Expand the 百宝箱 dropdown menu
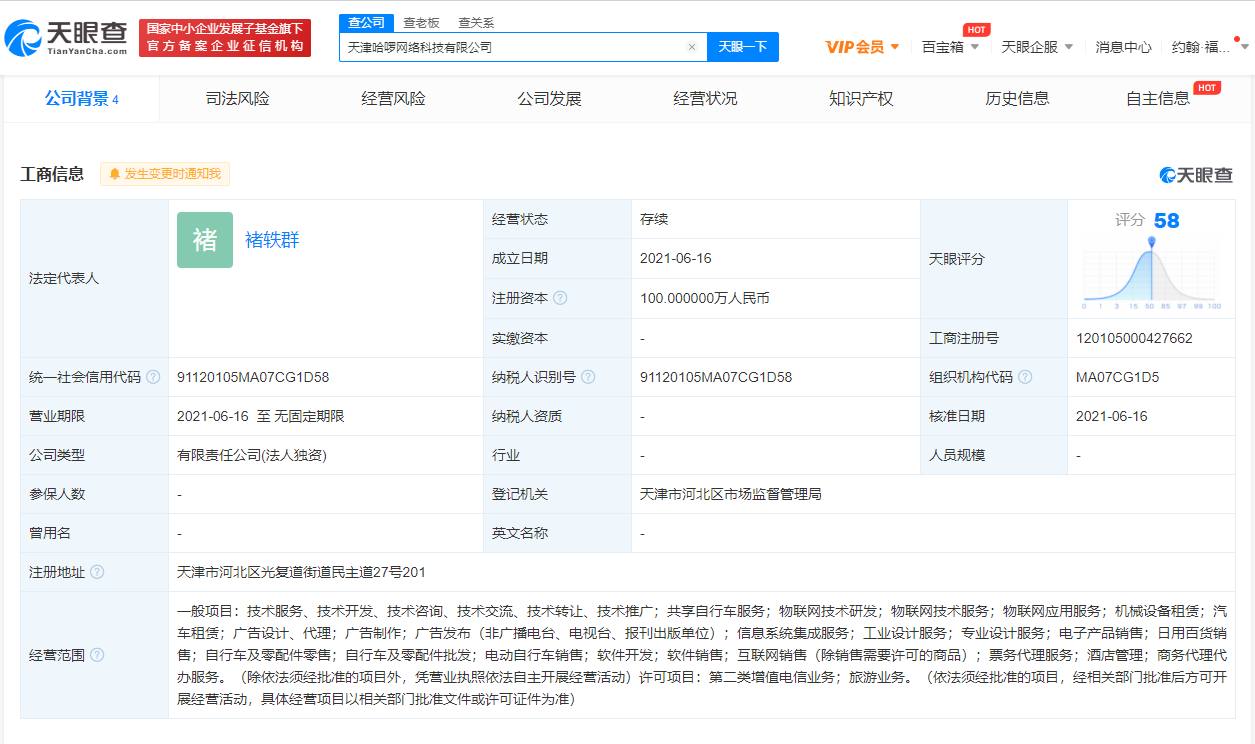Viewport: 1255px width, 744px height. pyautogui.click(x=951, y=47)
